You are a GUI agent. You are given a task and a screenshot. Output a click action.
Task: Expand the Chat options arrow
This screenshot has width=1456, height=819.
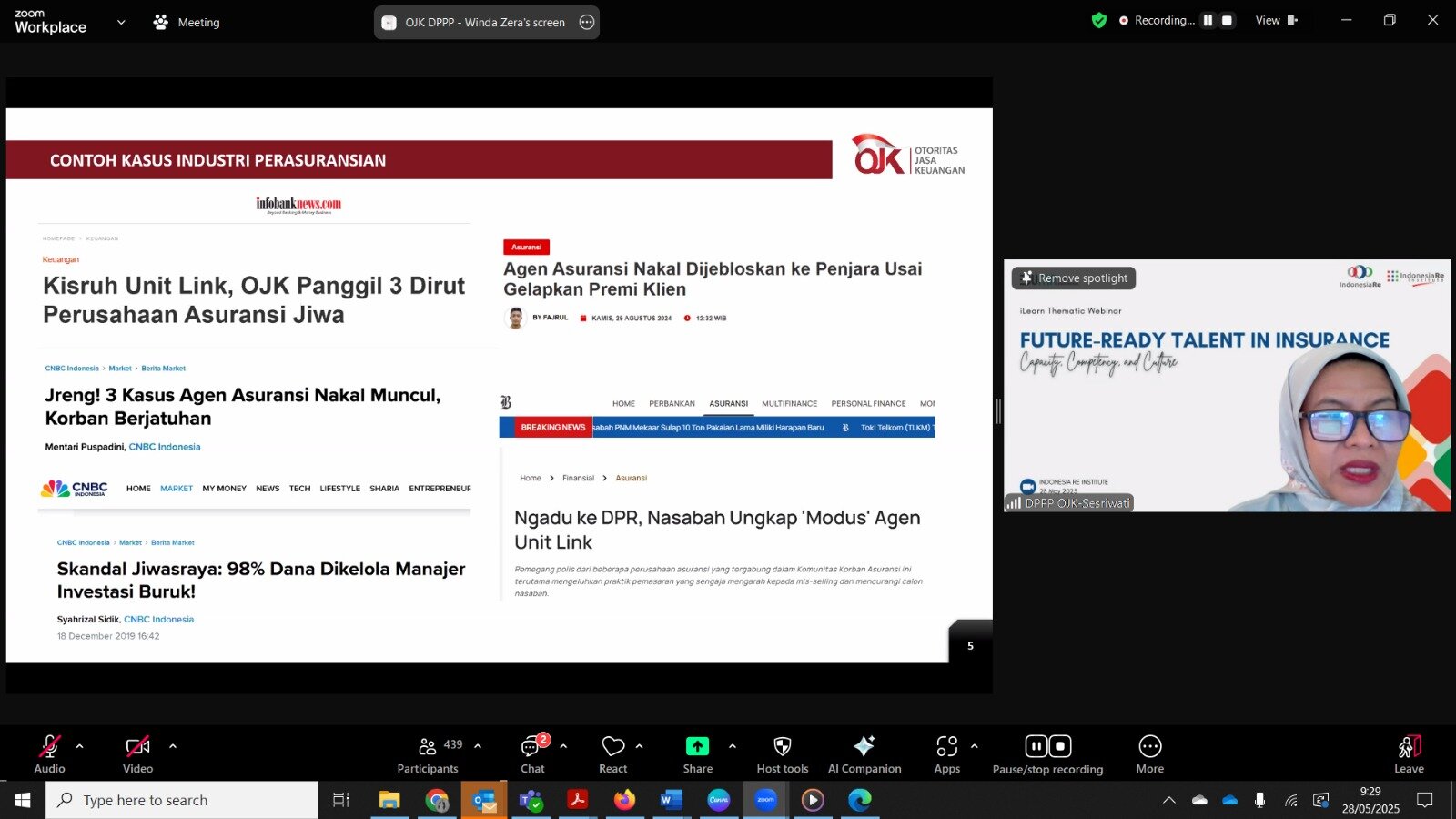563,746
